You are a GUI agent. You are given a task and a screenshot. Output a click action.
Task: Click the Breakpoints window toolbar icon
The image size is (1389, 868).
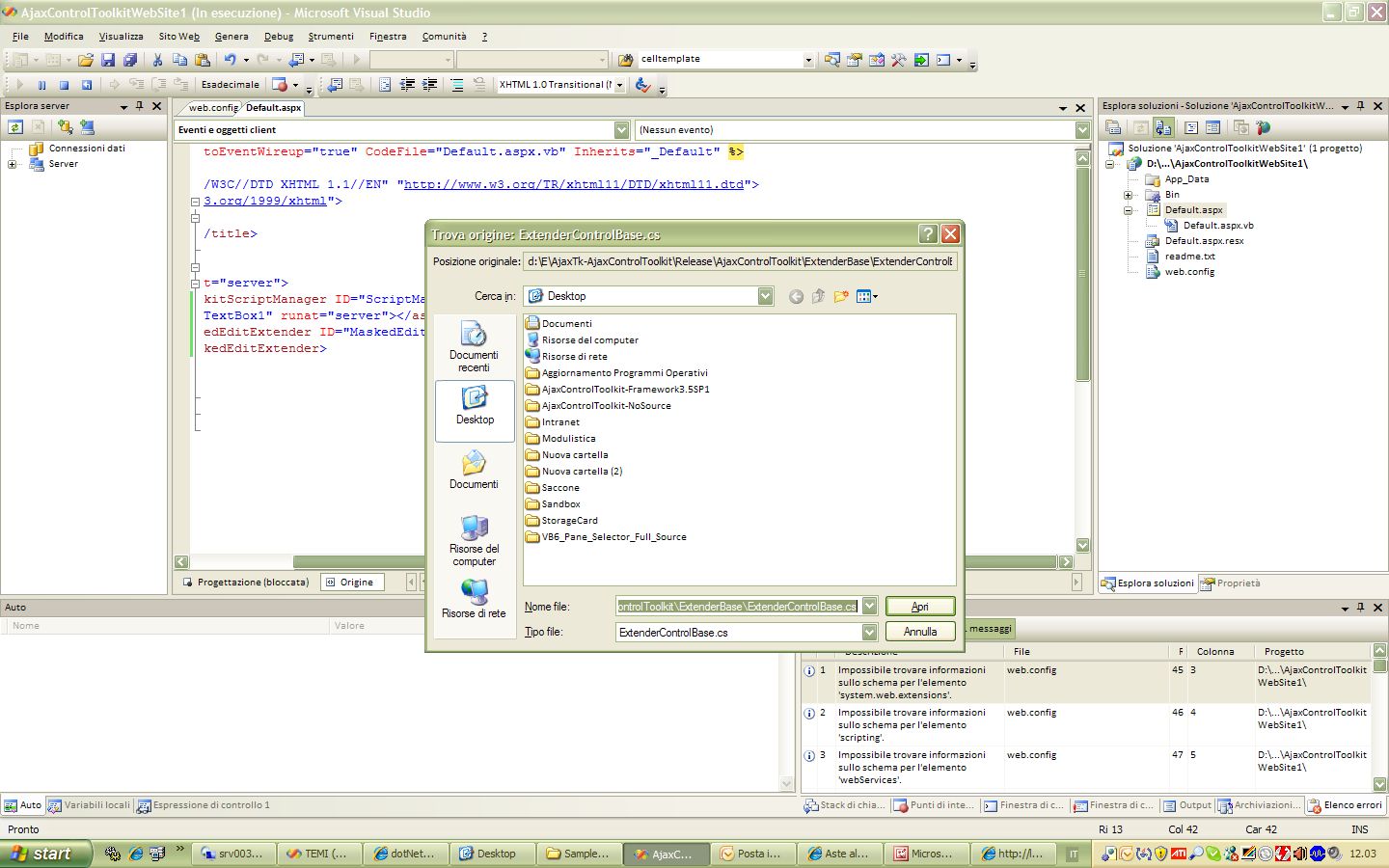pos(280,85)
